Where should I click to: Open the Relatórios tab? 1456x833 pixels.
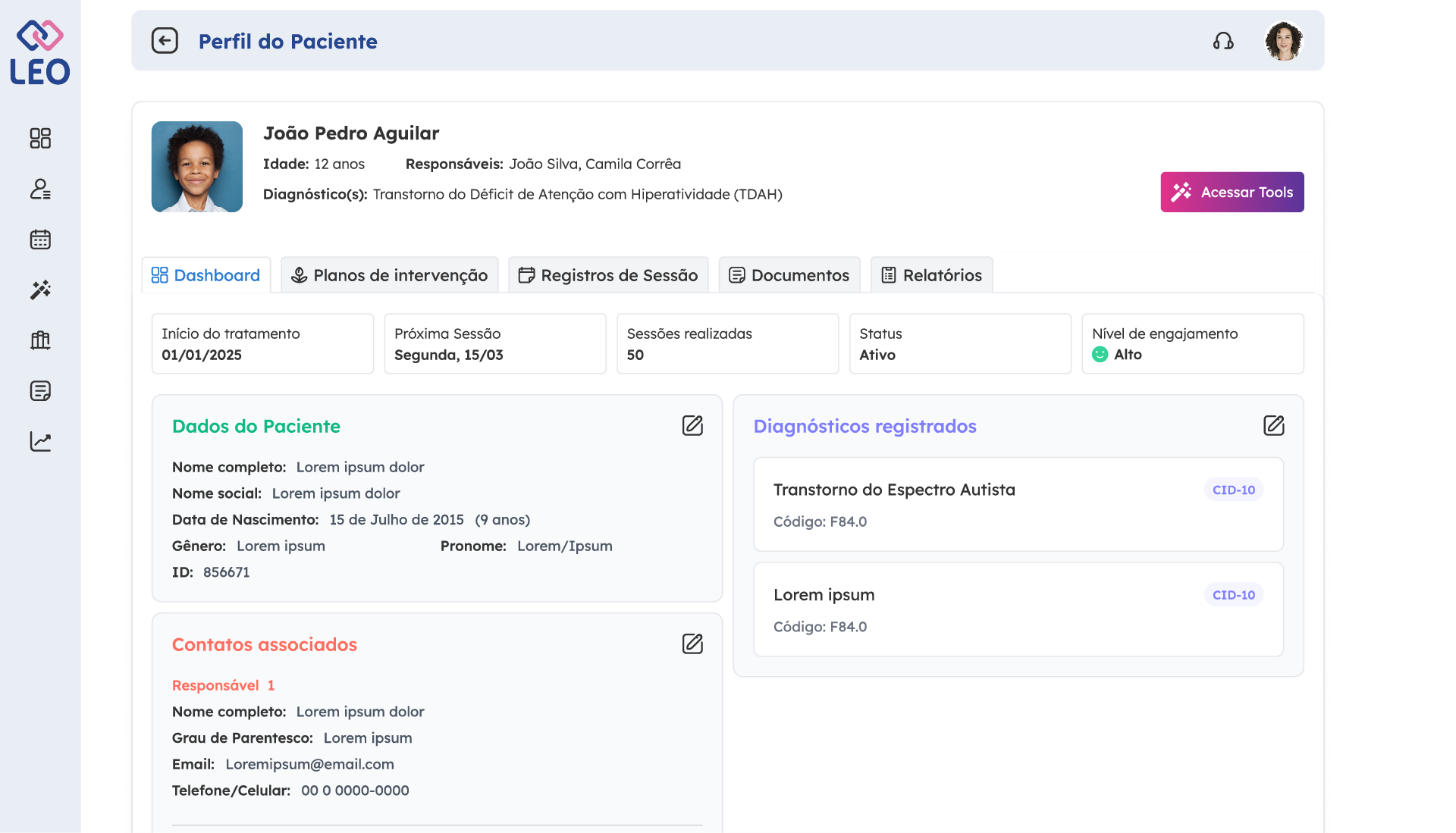pos(931,275)
